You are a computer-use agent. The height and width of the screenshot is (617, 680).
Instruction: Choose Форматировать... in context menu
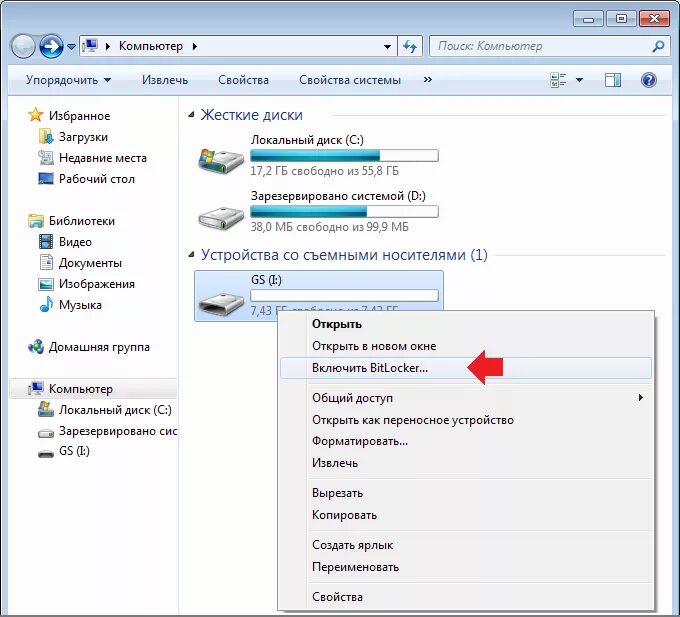pos(466,441)
